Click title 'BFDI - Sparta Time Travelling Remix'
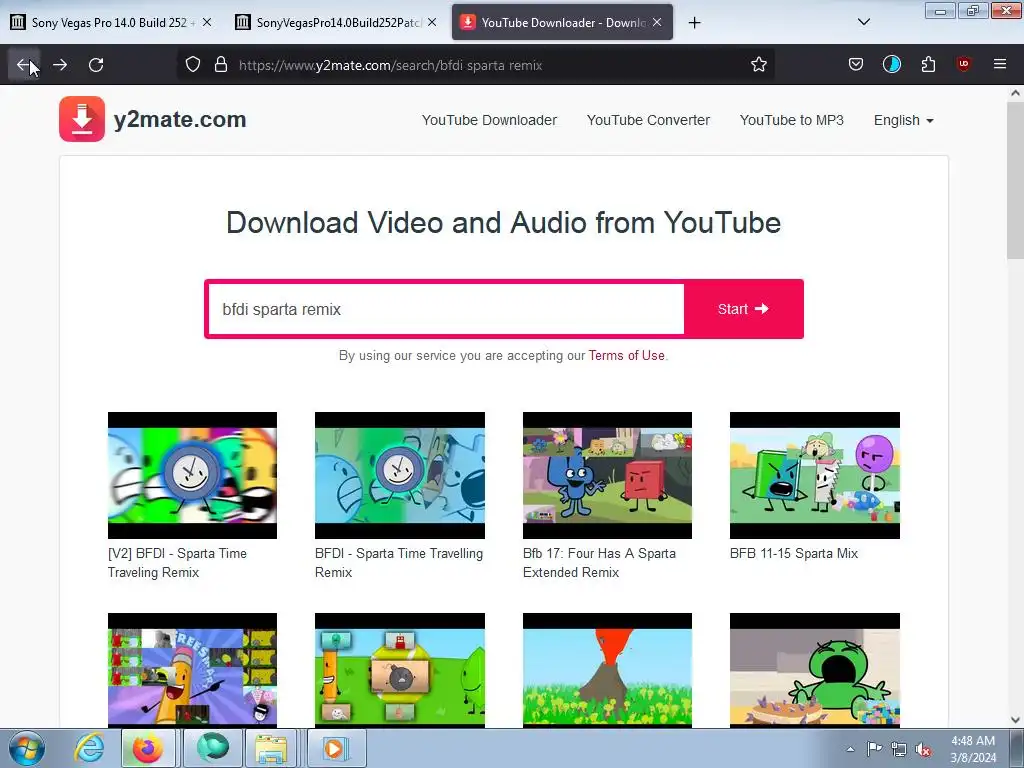1024x768 pixels. 399,562
